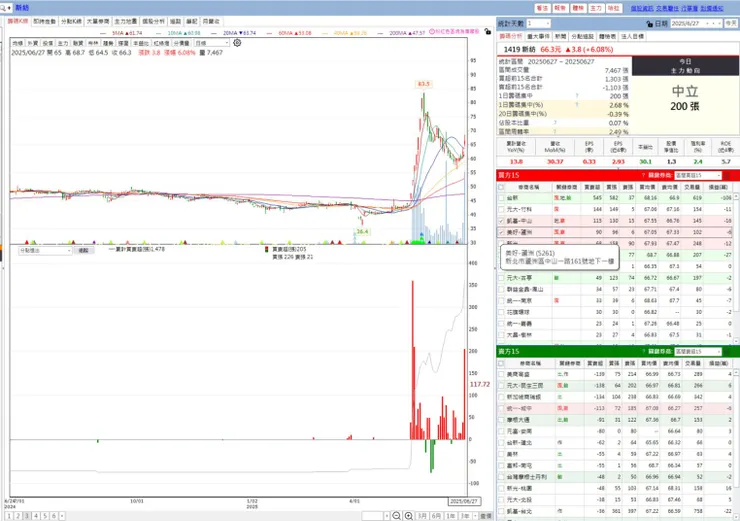Check the 美商高盛 seller row checkbox

pyautogui.click(x=501, y=374)
